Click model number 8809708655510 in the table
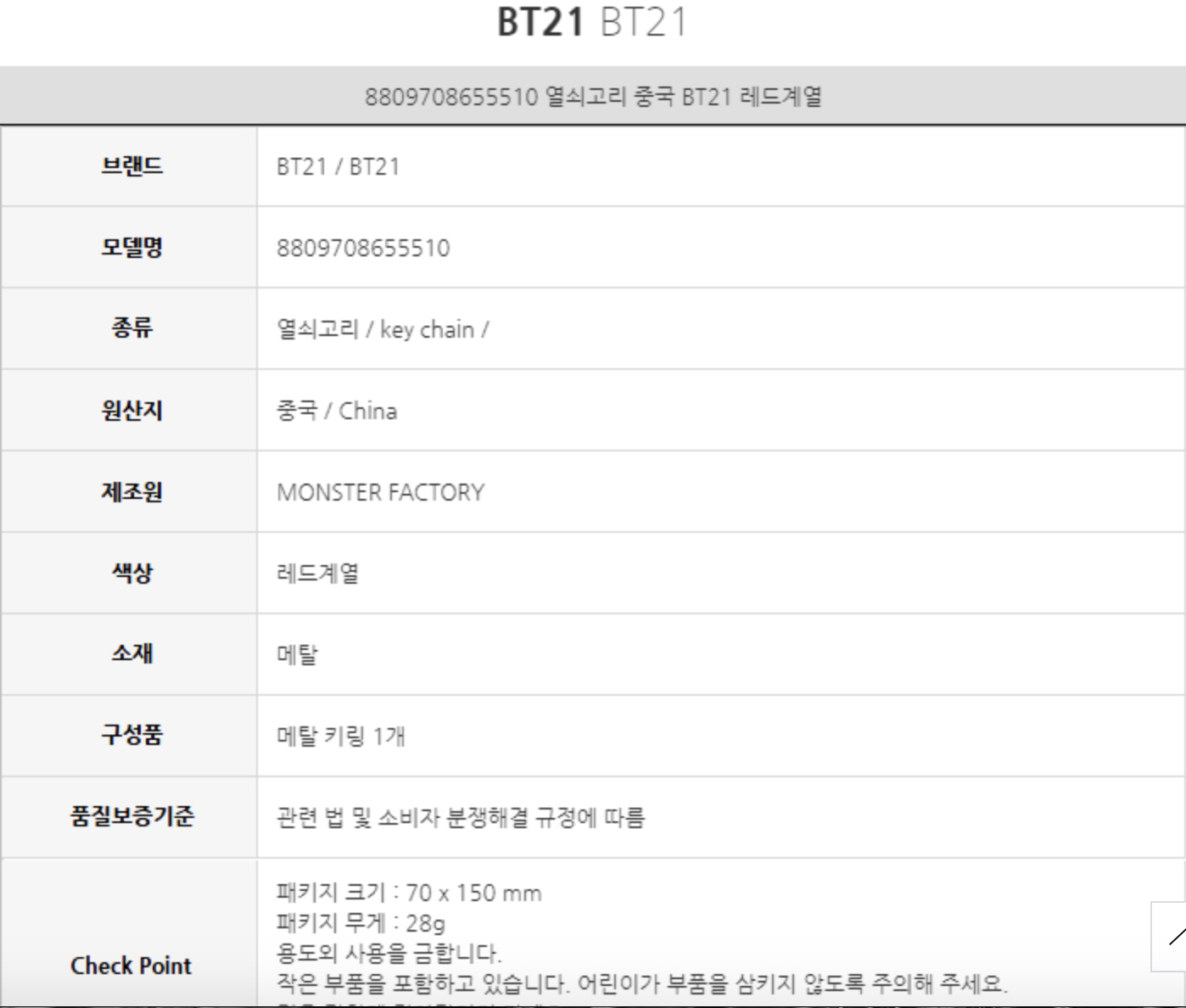The width and height of the screenshot is (1186, 1008). pyautogui.click(x=363, y=248)
